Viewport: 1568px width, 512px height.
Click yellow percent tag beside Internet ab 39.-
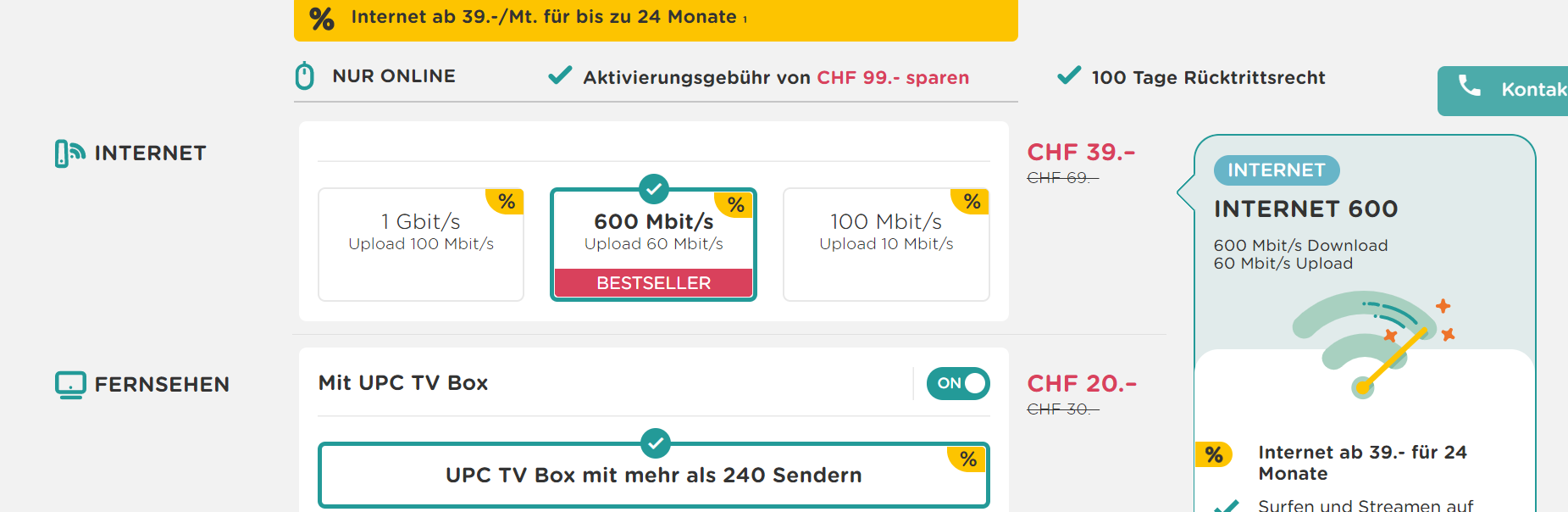(1214, 455)
